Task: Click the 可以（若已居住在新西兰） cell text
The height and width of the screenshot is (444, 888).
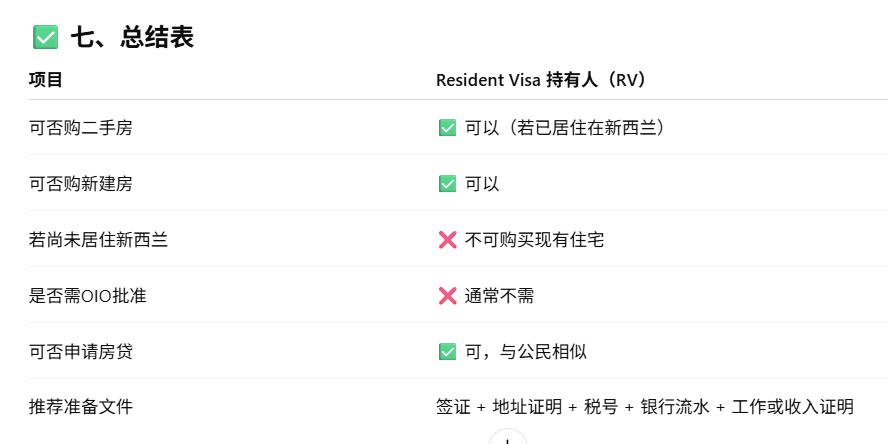Action: point(565,128)
